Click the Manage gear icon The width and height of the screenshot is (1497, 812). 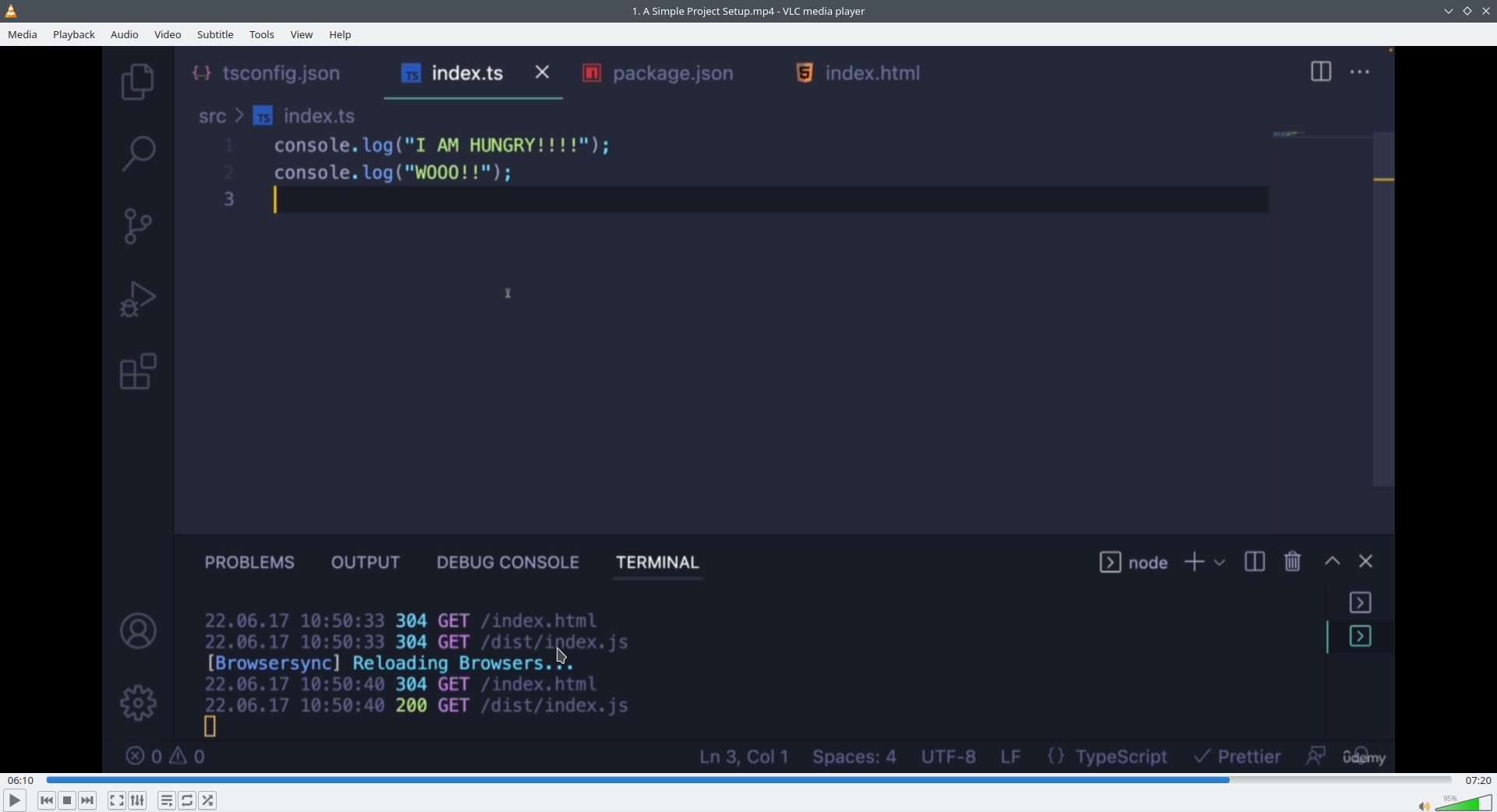[x=138, y=703]
